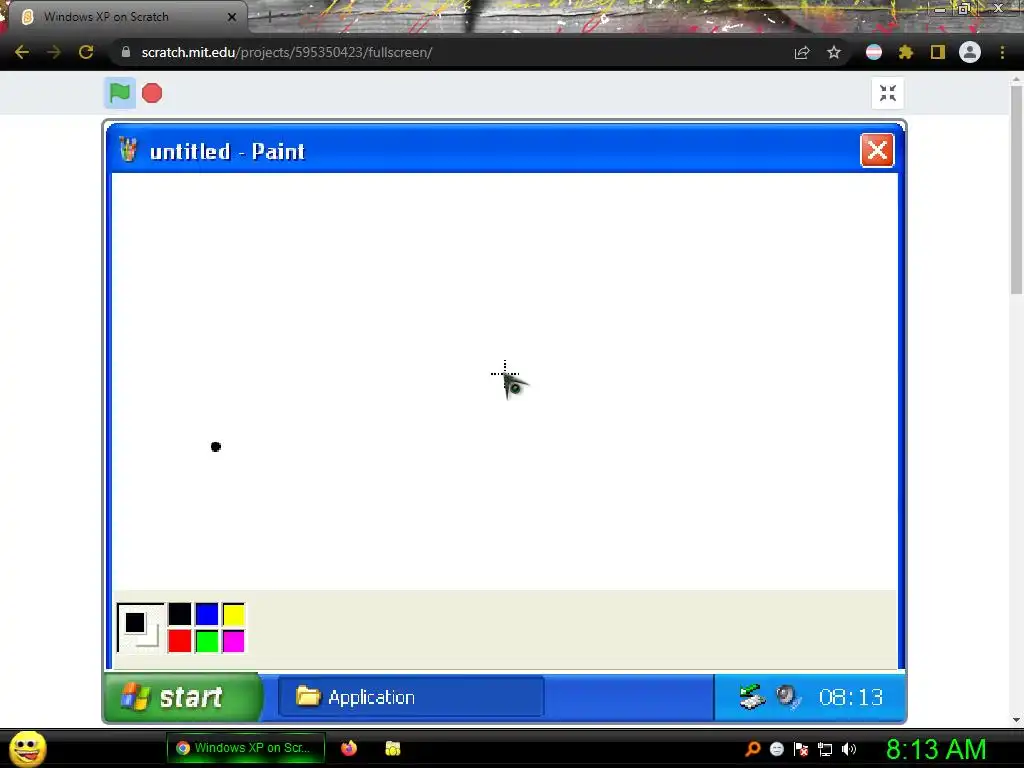Click the Application taskbar button
Viewport: 1024px width, 768px height.
point(411,697)
